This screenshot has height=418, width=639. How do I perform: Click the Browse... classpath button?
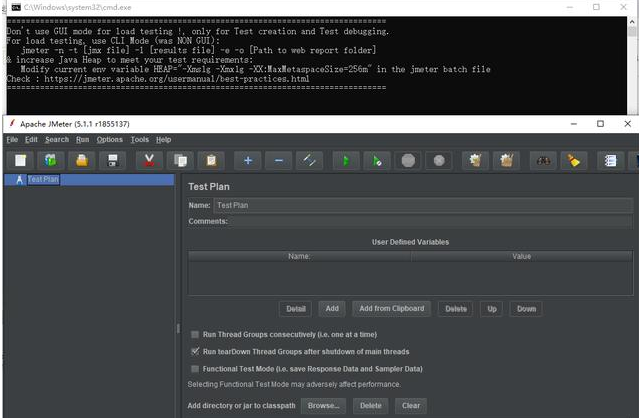(x=324, y=406)
